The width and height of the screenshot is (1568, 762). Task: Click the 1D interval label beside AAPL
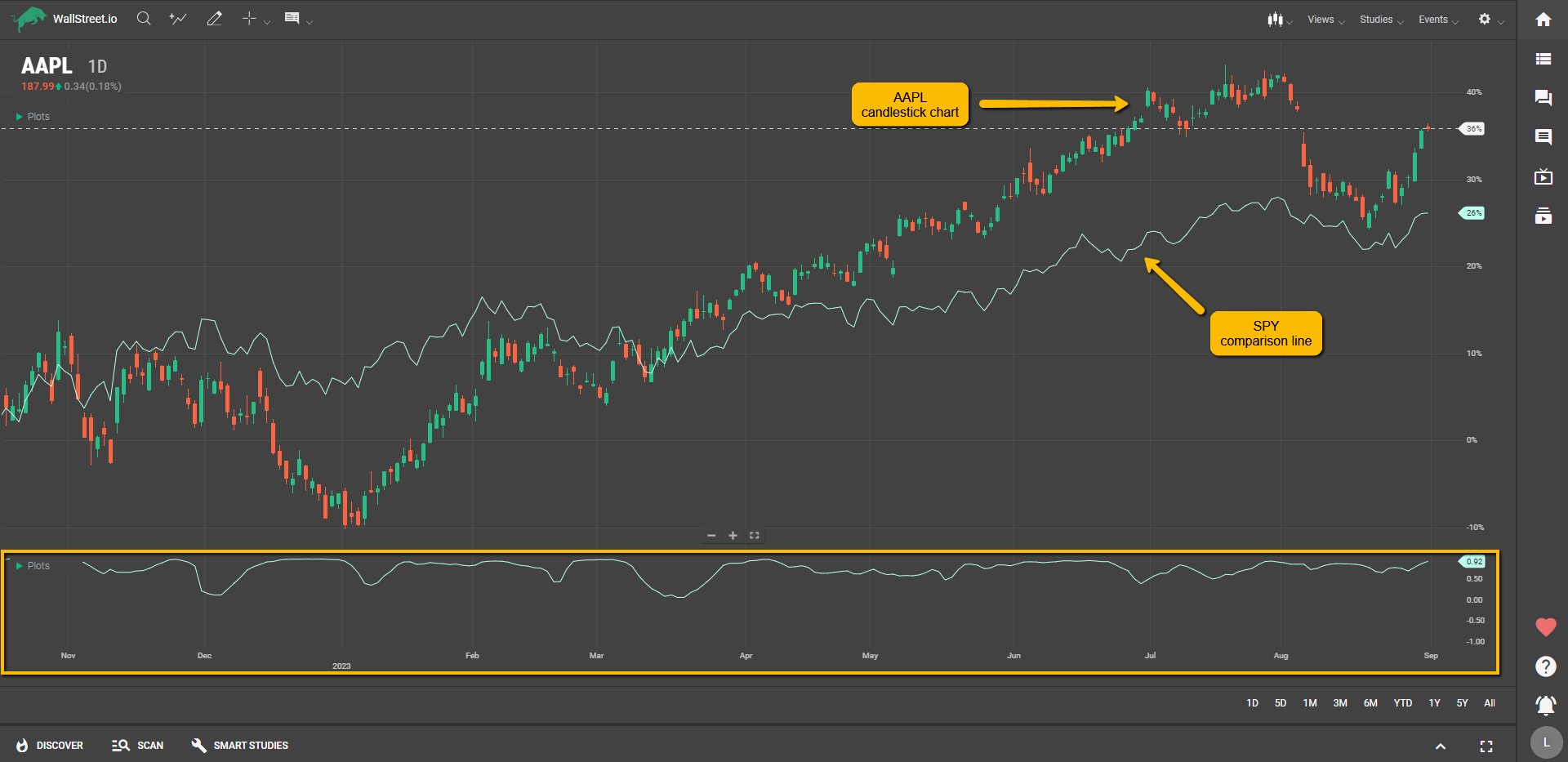[x=97, y=67]
